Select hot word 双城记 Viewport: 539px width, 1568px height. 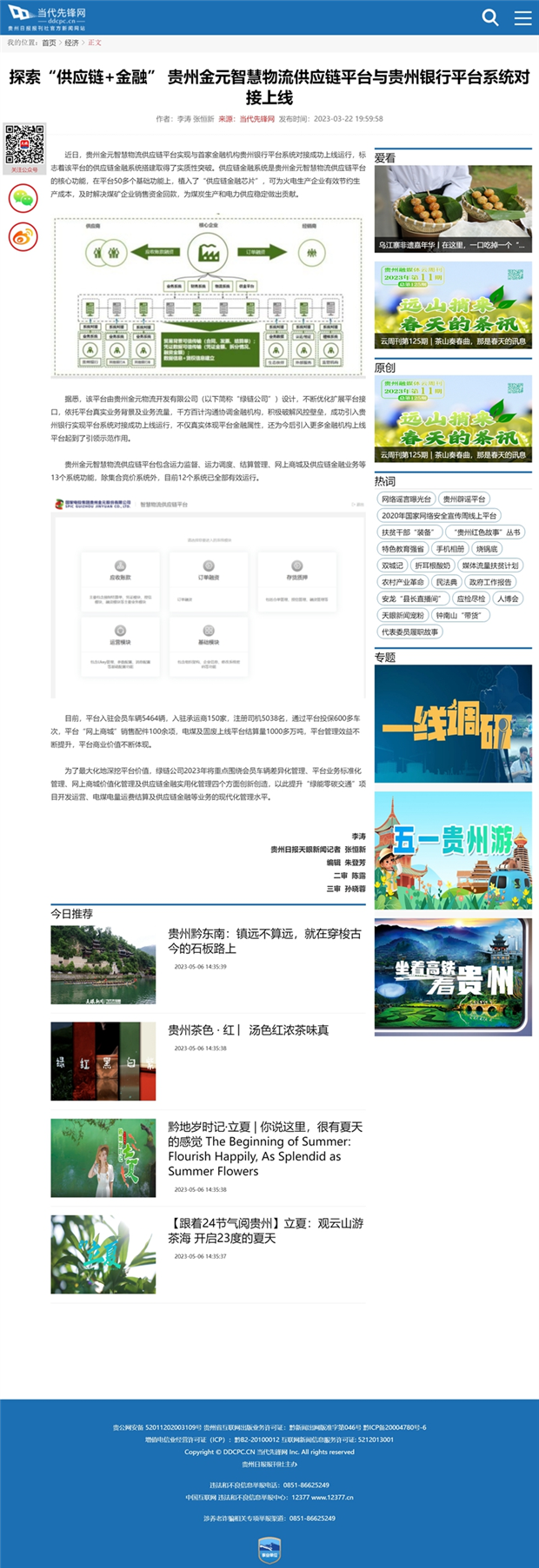392,566
